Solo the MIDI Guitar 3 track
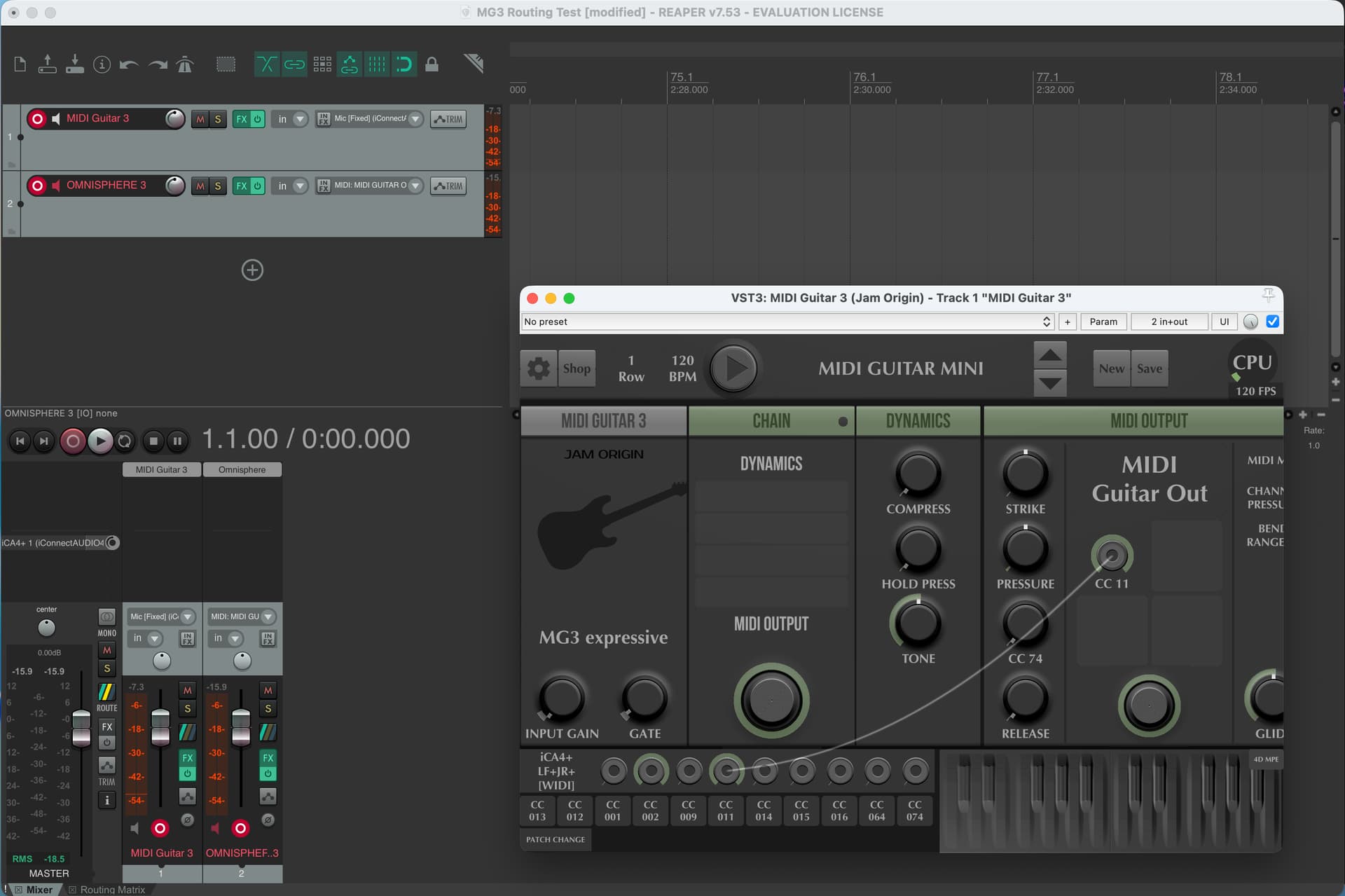The width and height of the screenshot is (1345, 896). click(218, 119)
